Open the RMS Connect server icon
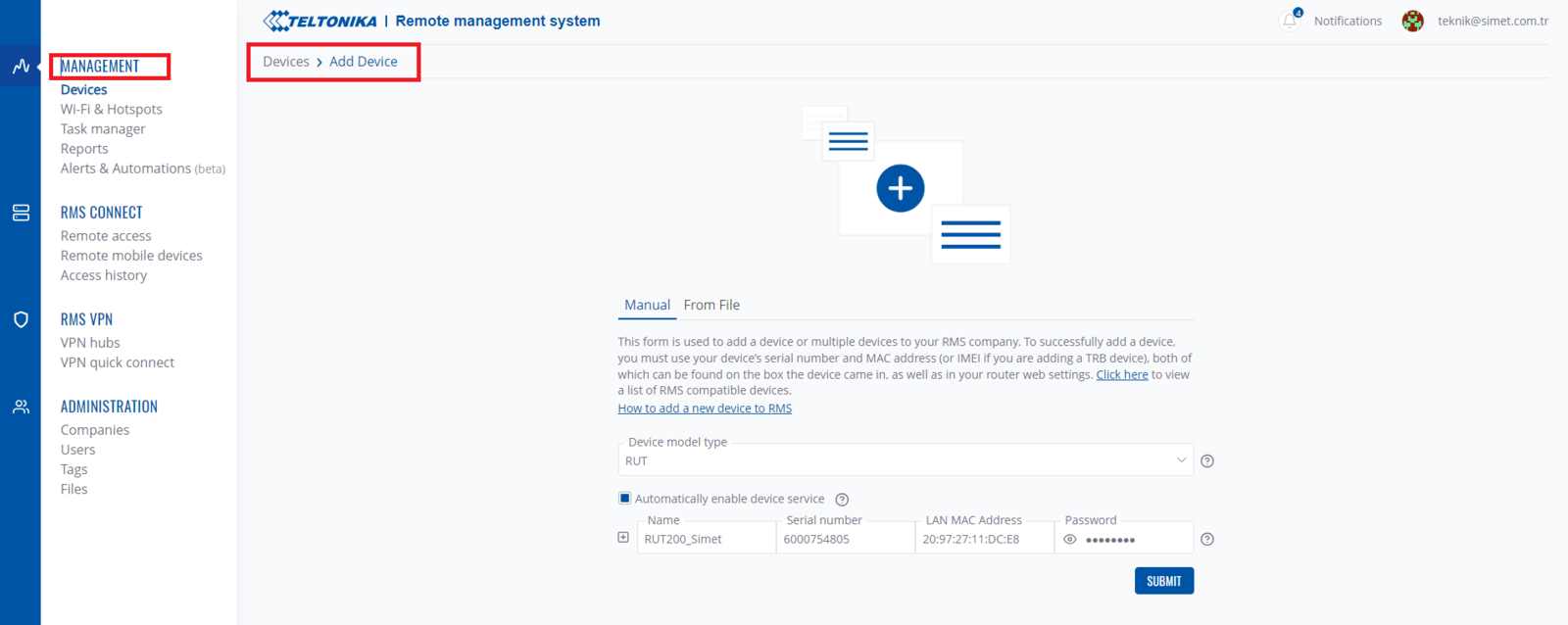 tap(21, 213)
